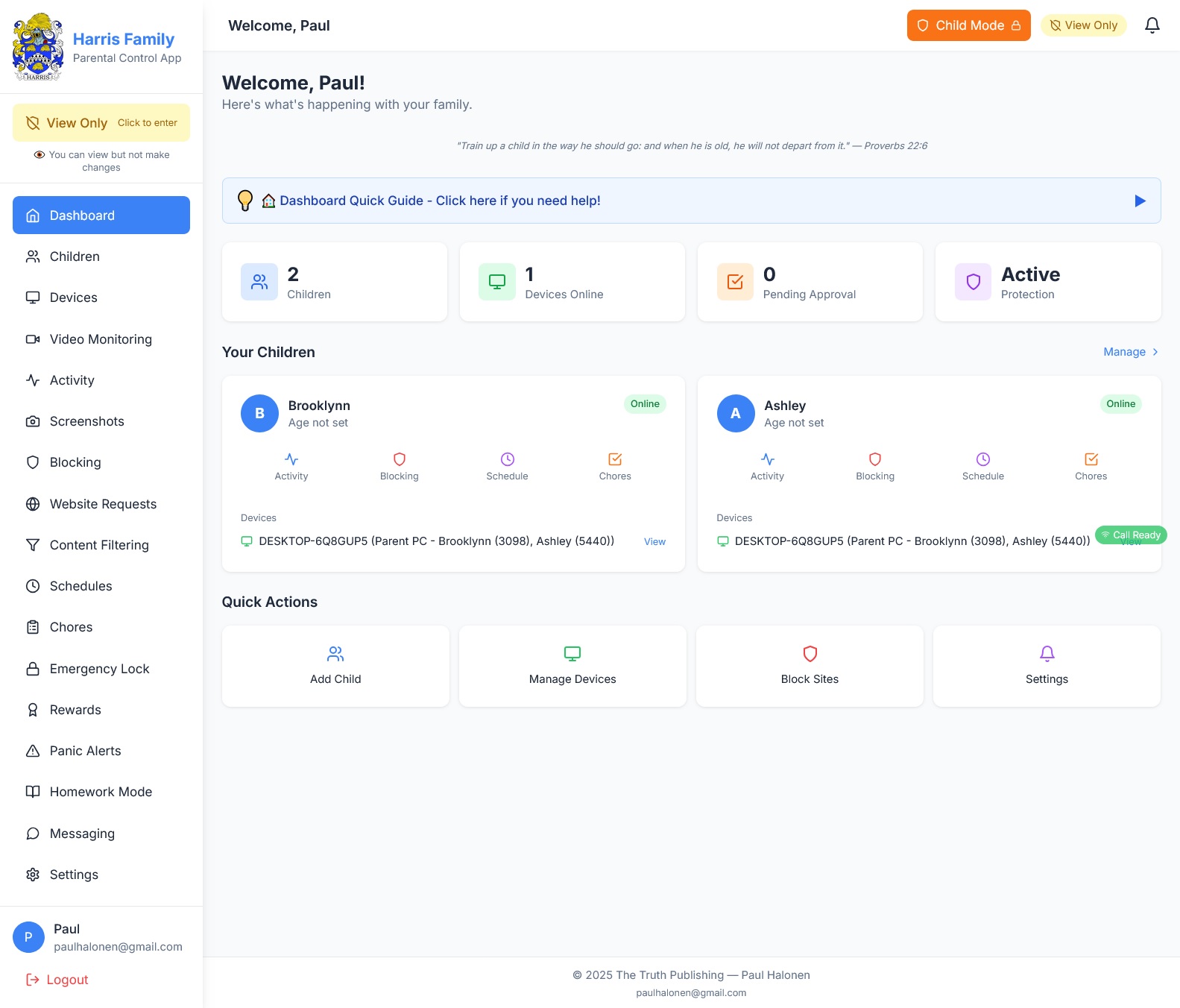Open Video Monitoring in sidebar
This screenshot has width=1180, height=1008.
[101, 339]
